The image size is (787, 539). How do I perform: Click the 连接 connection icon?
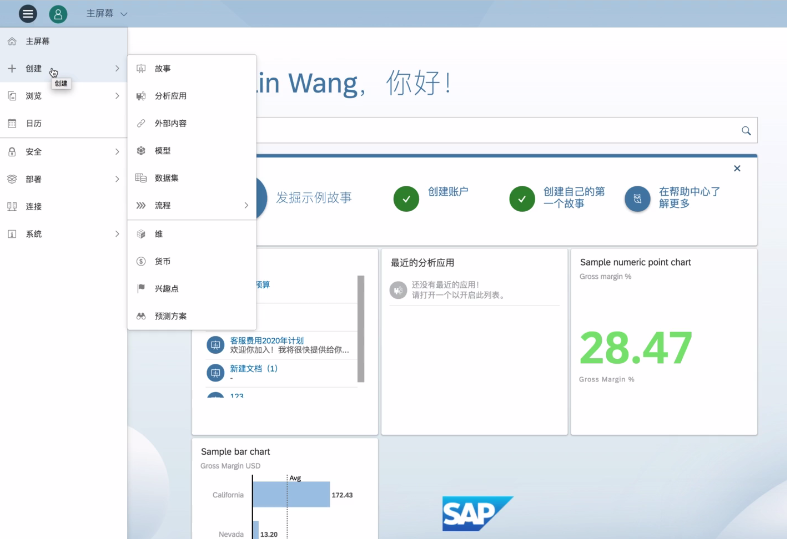coord(12,206)
